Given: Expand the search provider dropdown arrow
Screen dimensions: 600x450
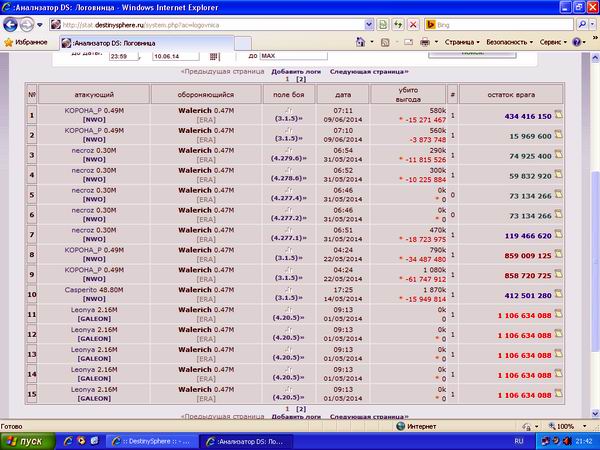Looking at the screenshot, I should 593,25.
